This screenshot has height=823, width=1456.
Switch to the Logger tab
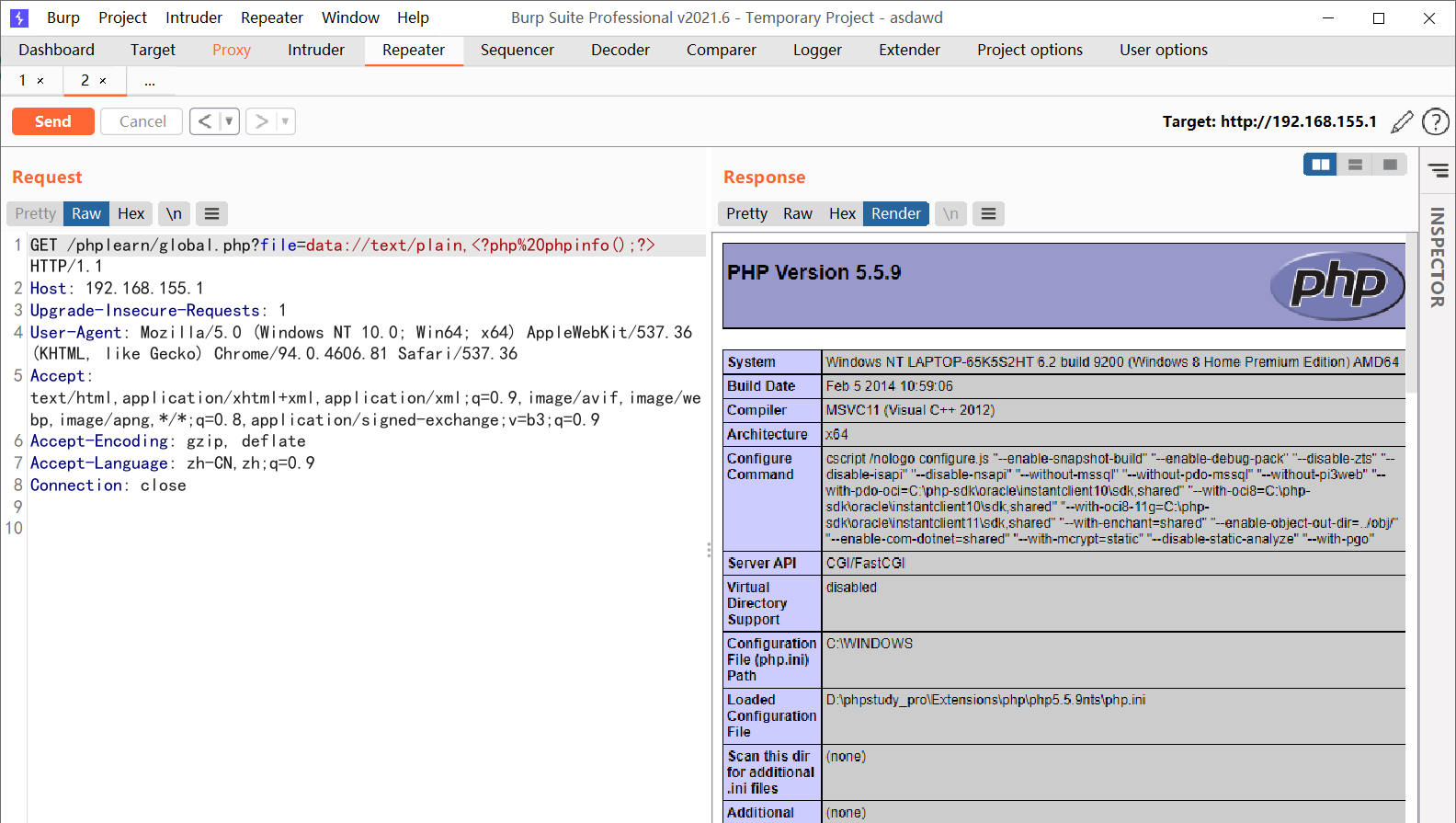coord(817,50)
